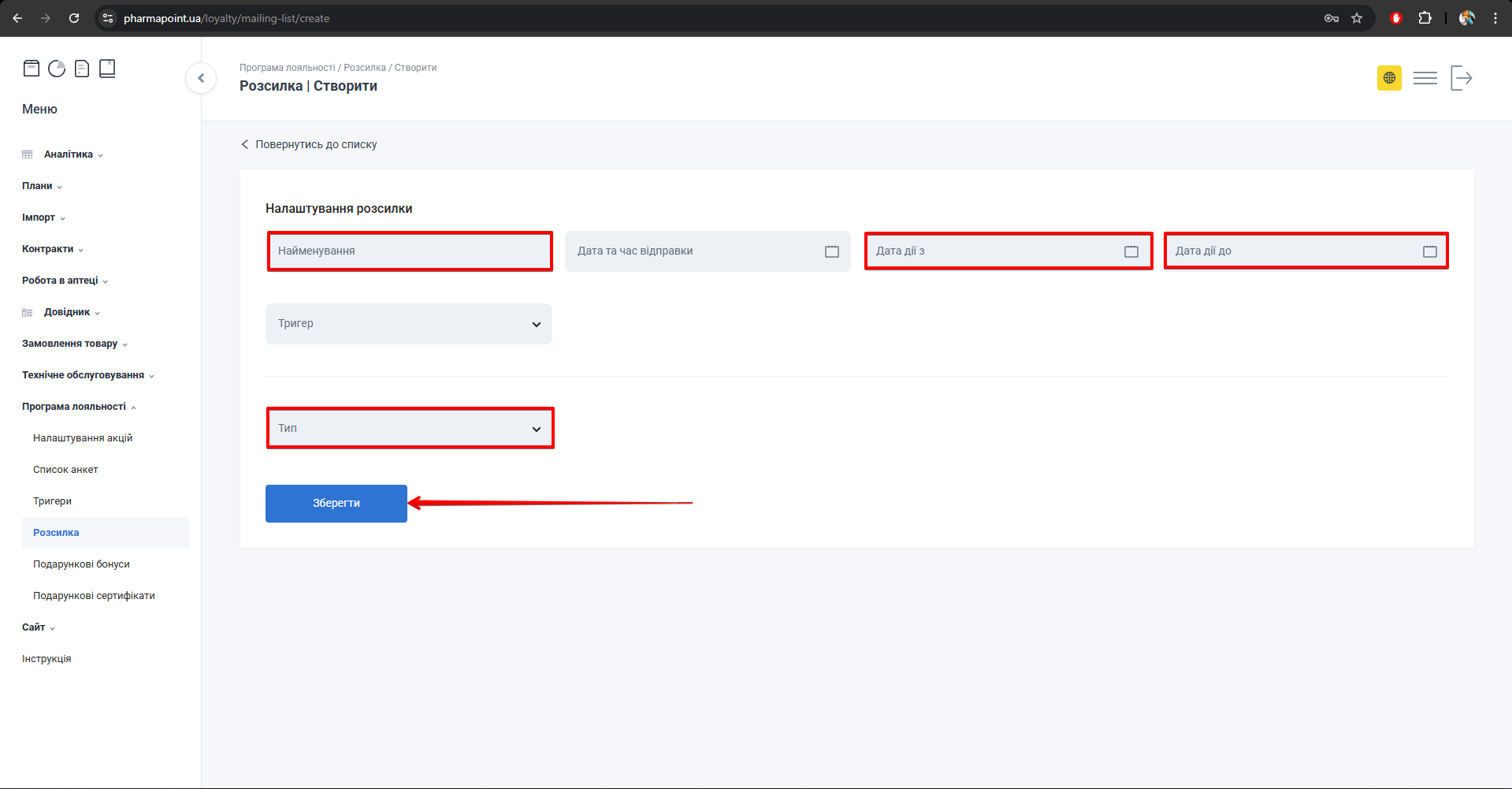This screenshot has height=789, width=1512.
Task: Open the hamburger menu in the header
Action: (x=1425, y=78)
